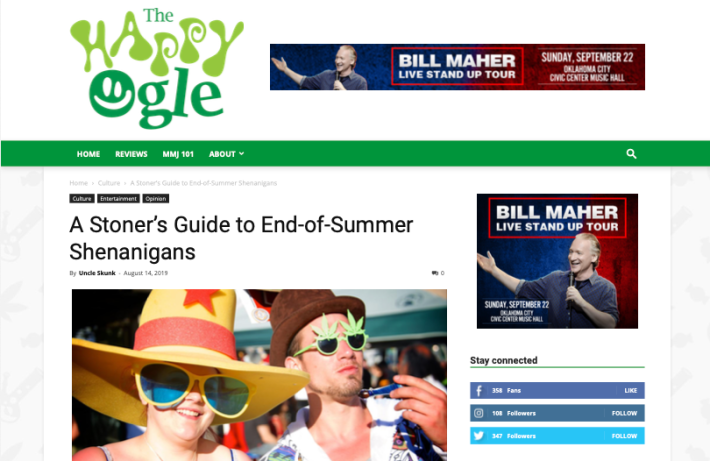The image size is (710, 461).
Task: Expand the About menu chevron
Action: [241, 154]
